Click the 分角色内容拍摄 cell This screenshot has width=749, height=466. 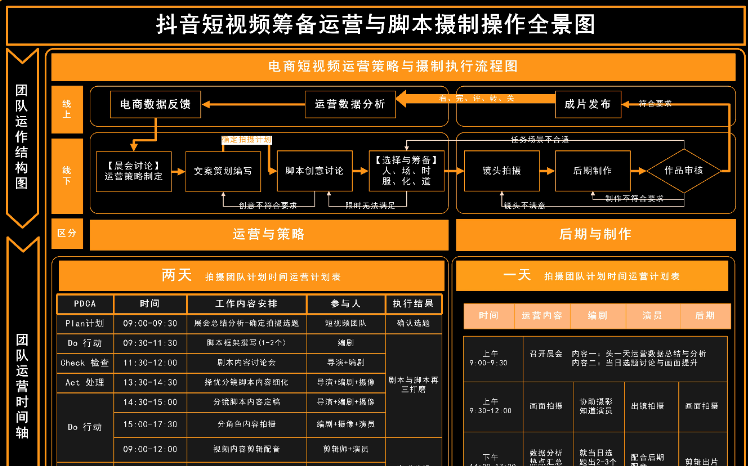(x=246, y=424)
